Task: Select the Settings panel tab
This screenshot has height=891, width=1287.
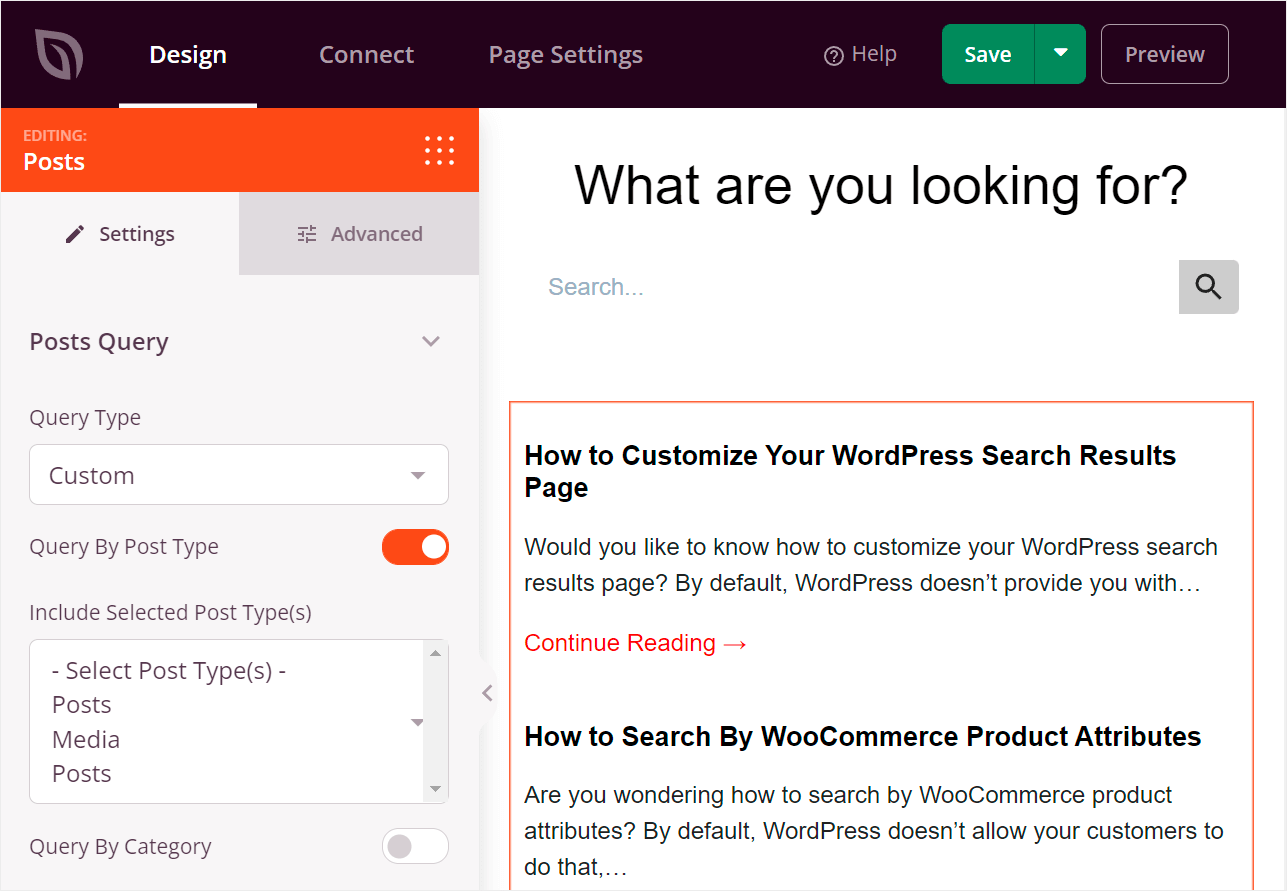Action: [x=120, y=234]
